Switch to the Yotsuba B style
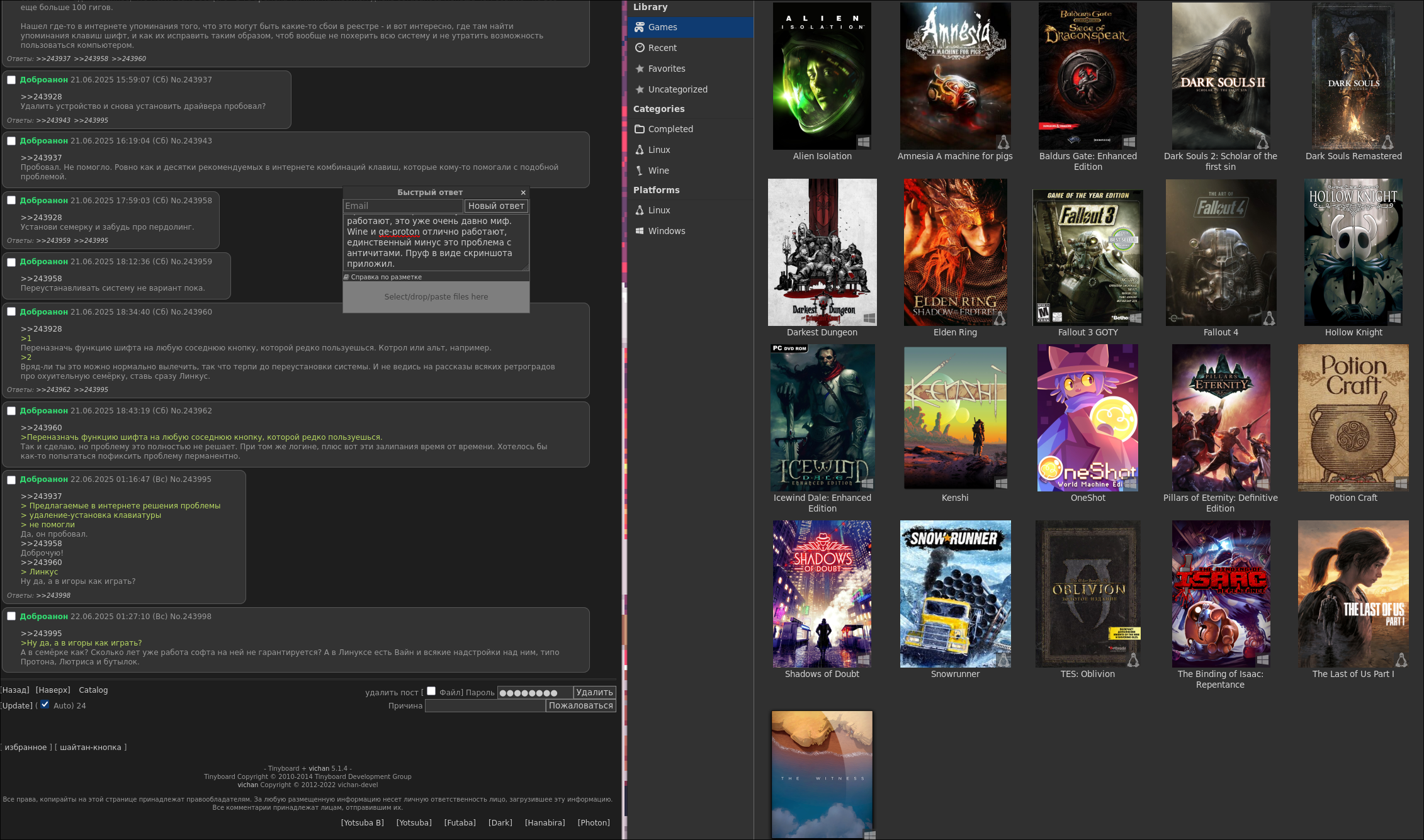 click(x=363, y=823)
